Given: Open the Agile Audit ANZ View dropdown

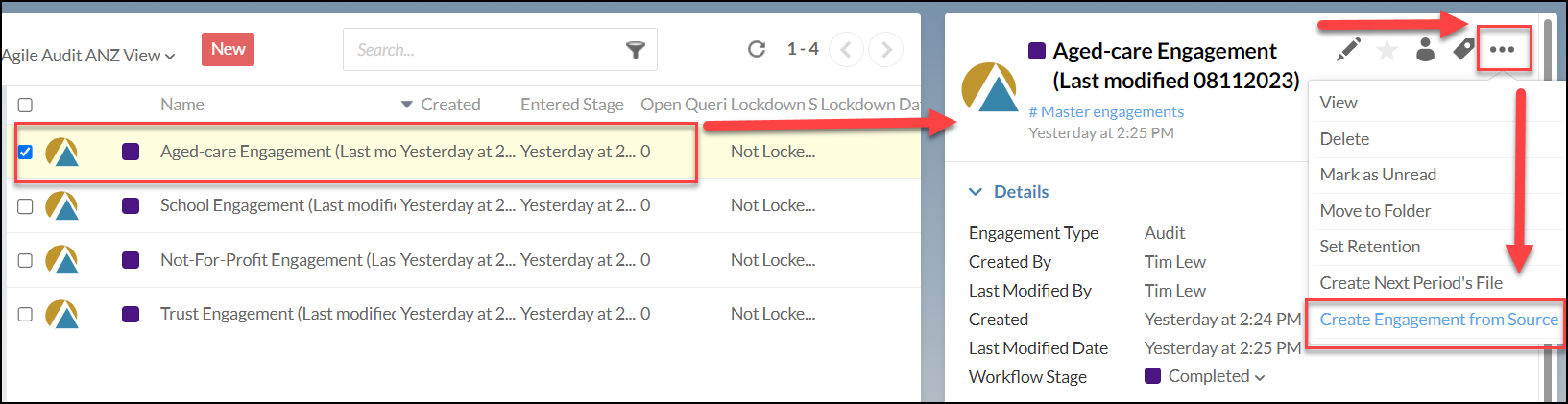Looking at the screenshot, I should [x=88, y=56].
